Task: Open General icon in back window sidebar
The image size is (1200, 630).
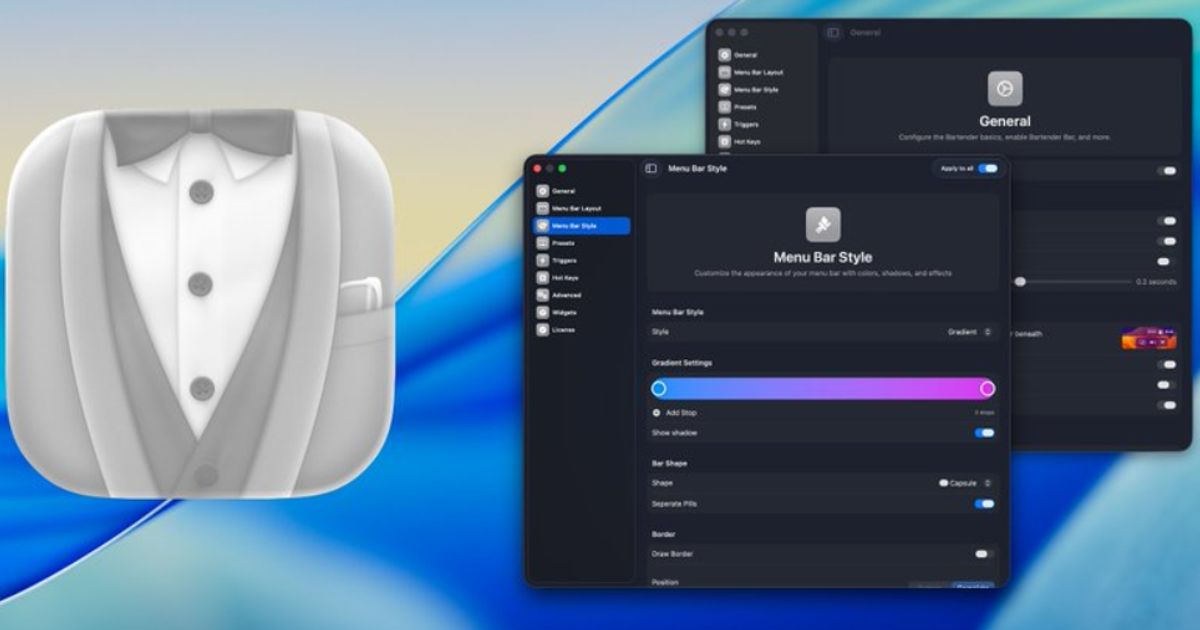Action: [725, 55]
